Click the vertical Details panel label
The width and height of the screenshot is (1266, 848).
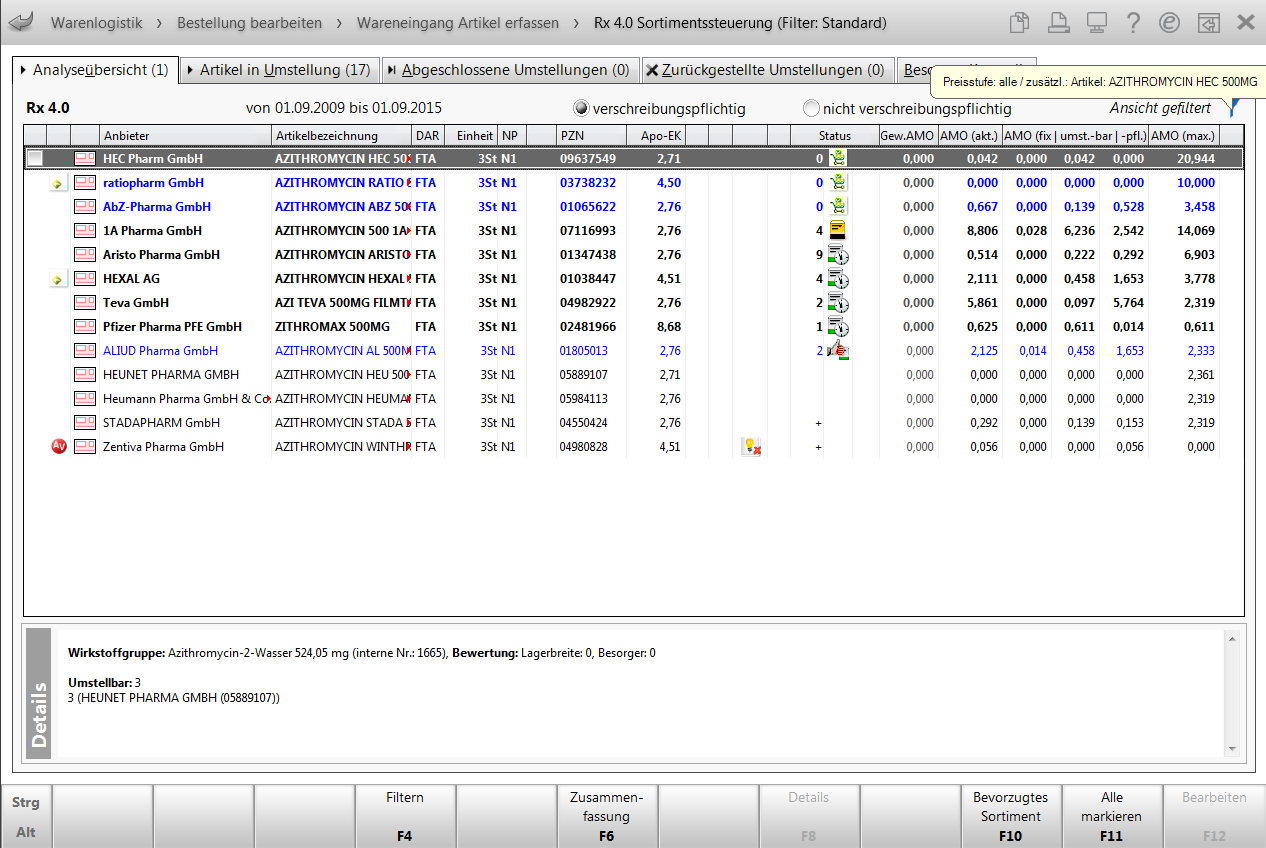coord(40,692)
